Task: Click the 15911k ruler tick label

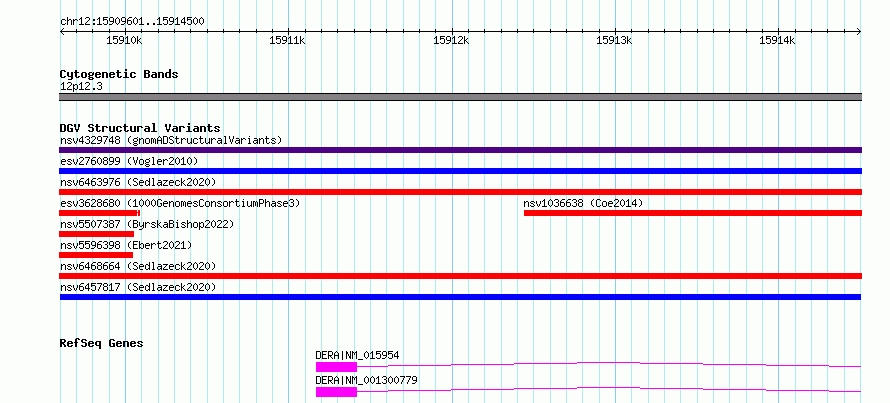Action: click(288, 40)
